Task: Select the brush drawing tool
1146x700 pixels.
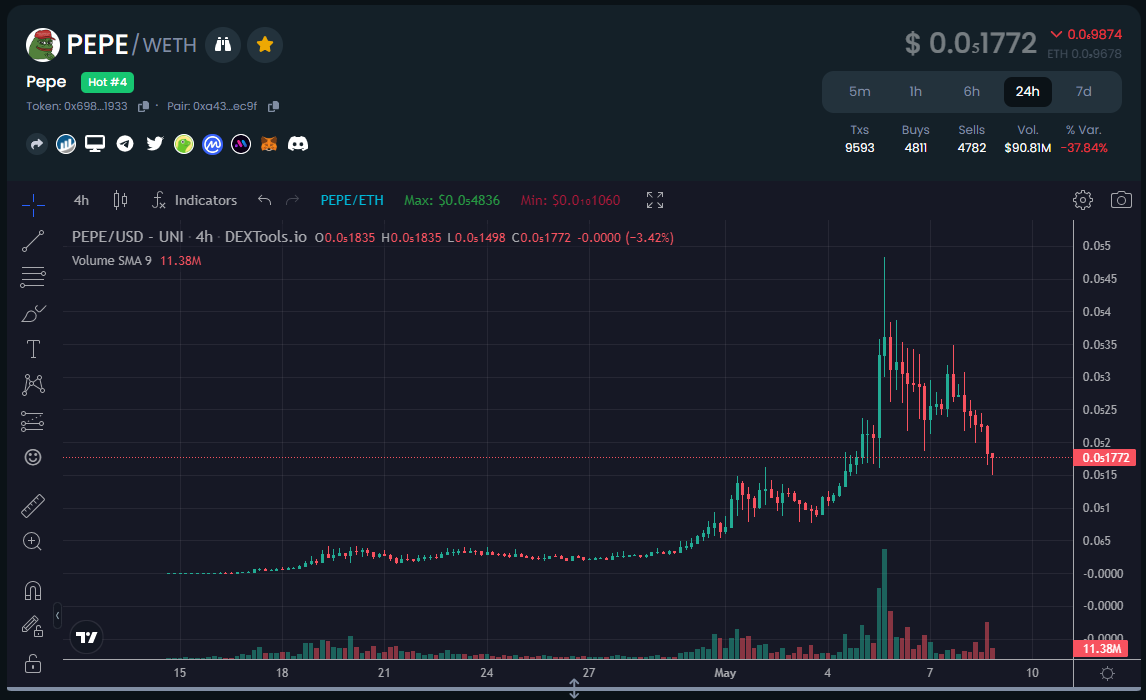Action: coord(33,313)
